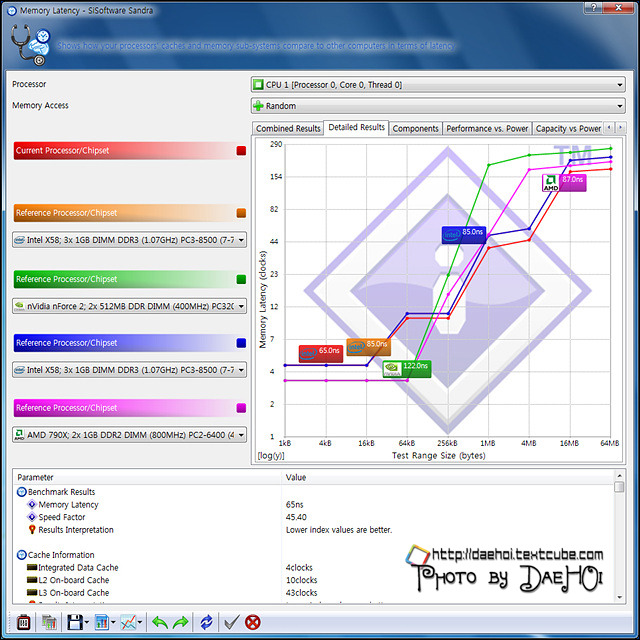640x640 pixels.
Task: Select the L3 On-board Cache row
Action: pyautogui.click(x=73, y=593)
